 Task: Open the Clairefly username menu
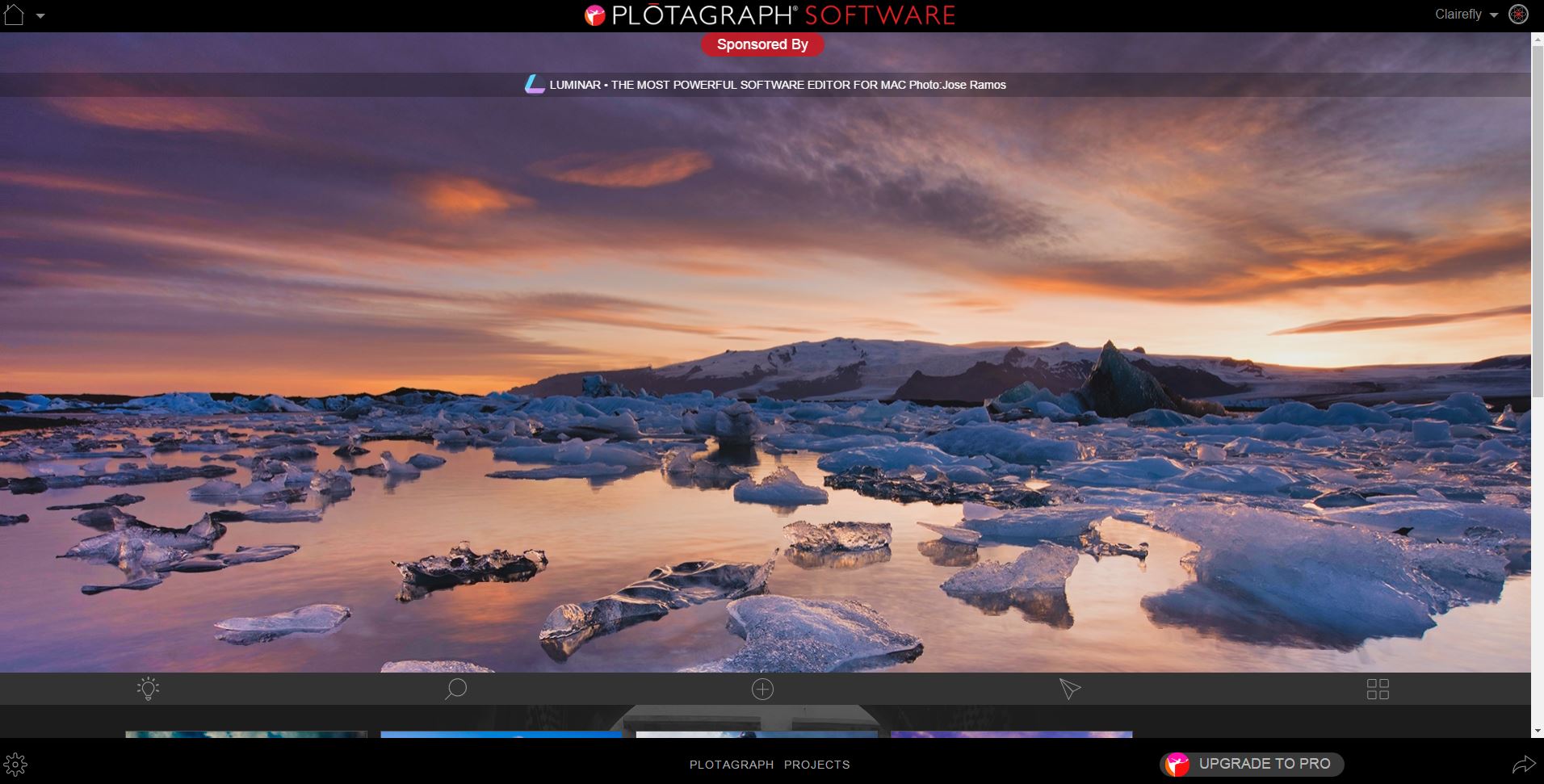click(1458, 15)
